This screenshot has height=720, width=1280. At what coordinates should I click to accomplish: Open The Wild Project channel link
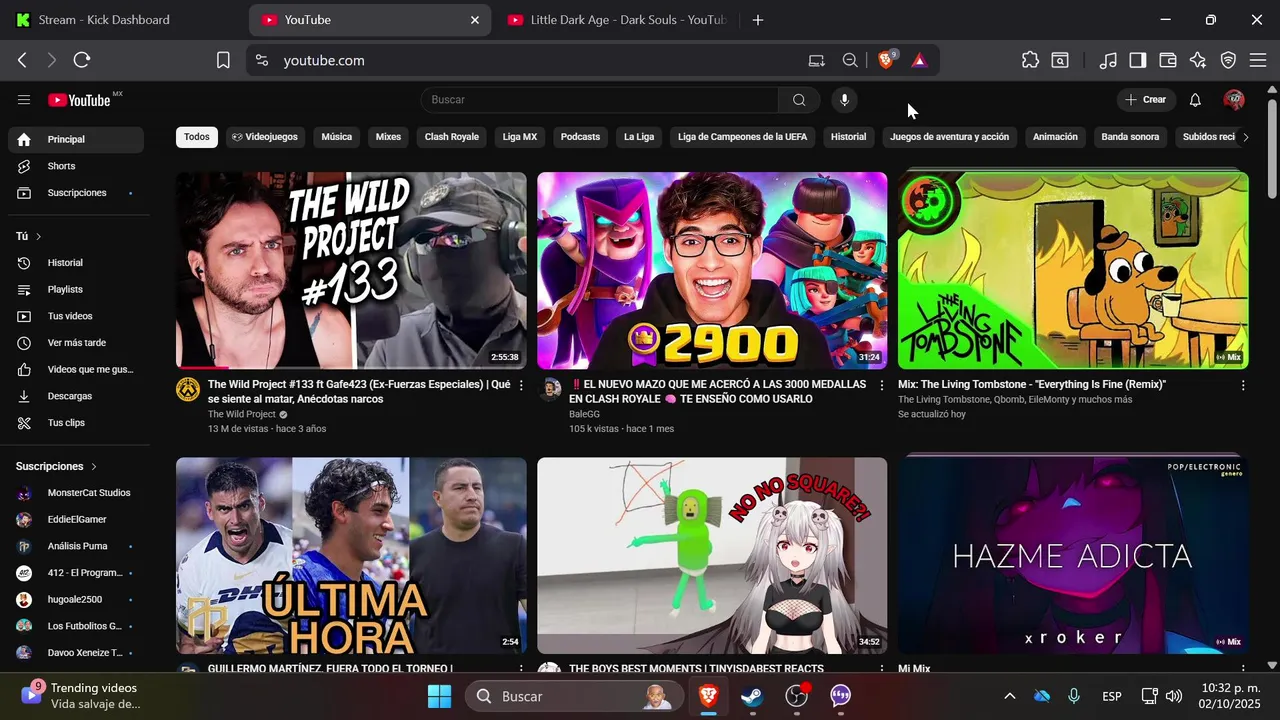click(x=241, y=414)
